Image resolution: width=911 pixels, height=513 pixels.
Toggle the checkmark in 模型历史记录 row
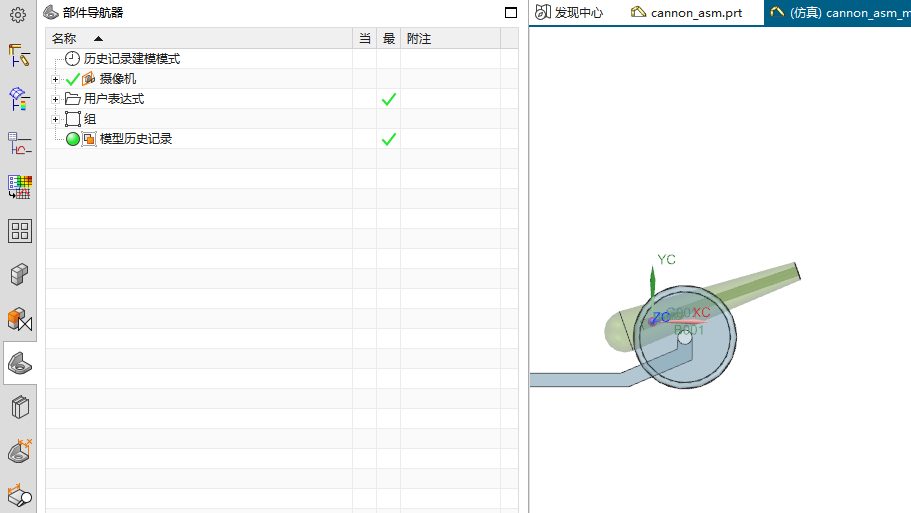click(389, 139)
